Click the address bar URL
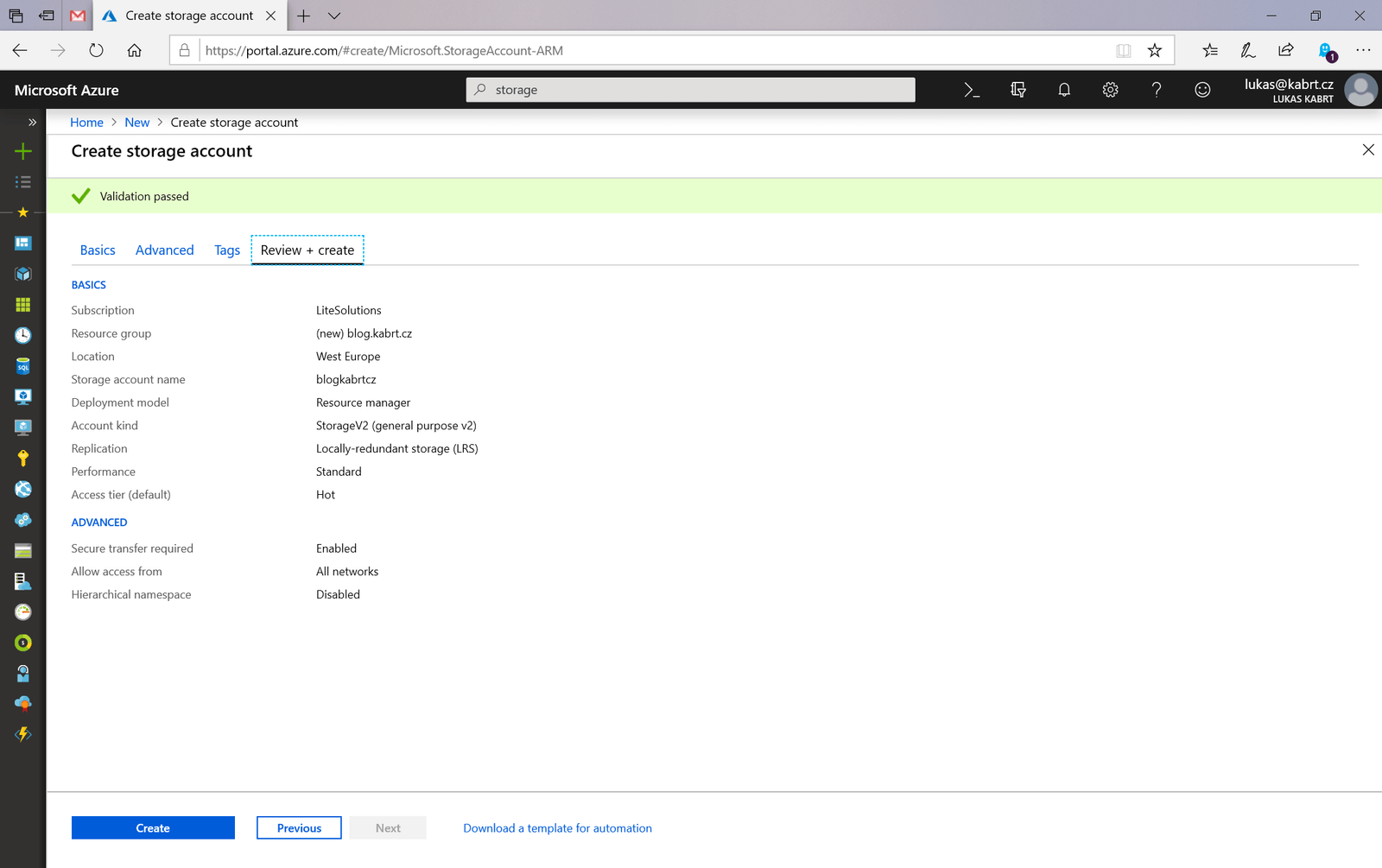This screenshot has width=1382, height=868. [384, 51]
